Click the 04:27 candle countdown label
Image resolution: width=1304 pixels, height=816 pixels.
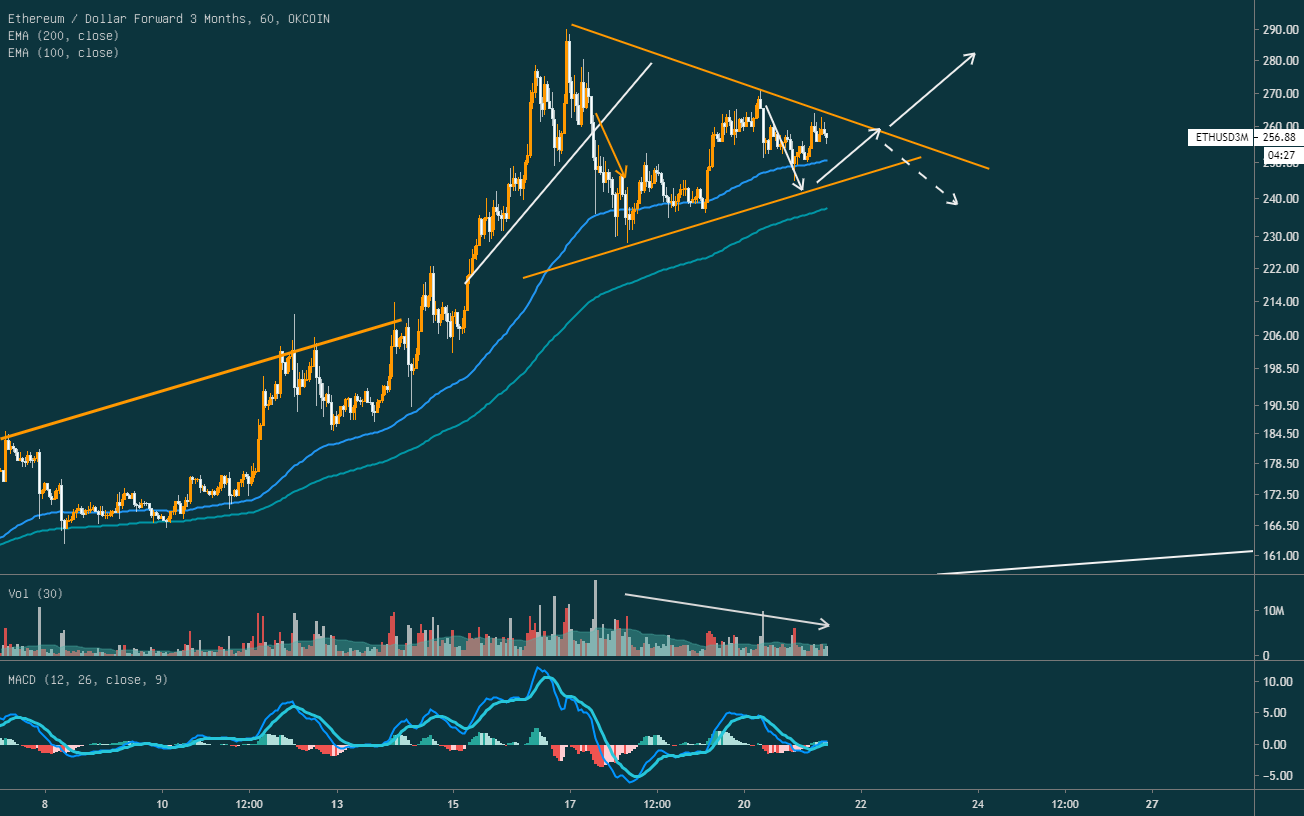pyautogui.click(x=1281, y=156)
